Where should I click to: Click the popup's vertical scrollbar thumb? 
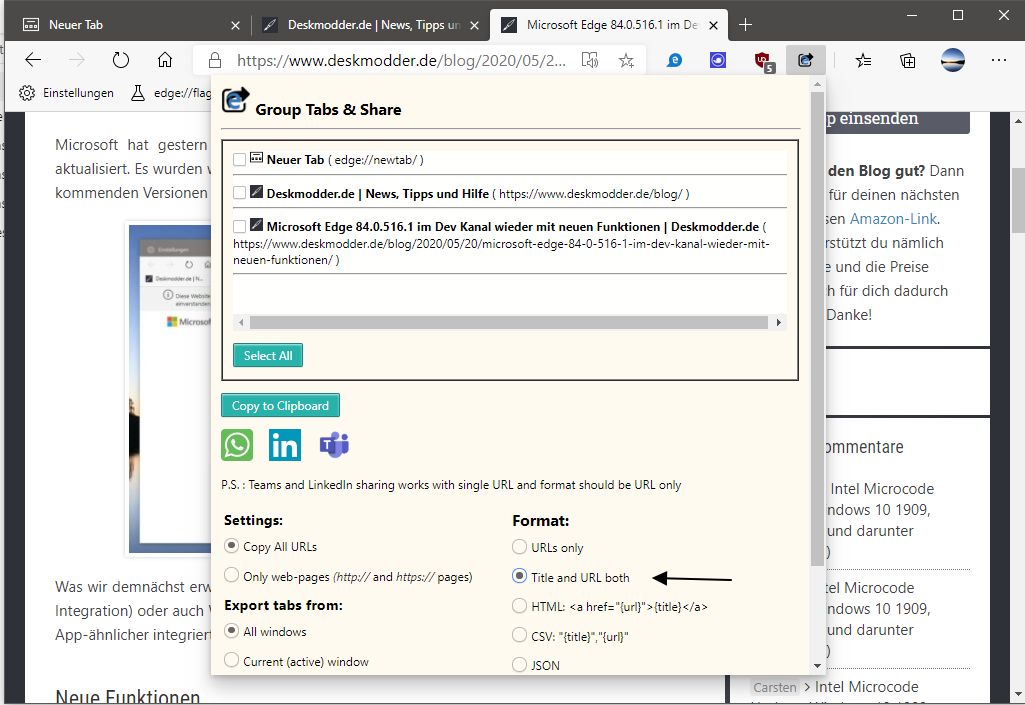click(817, 329)
